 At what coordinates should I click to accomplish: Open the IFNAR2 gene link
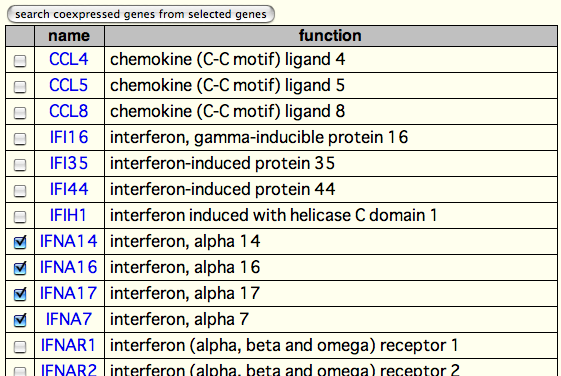click(69, 370)
